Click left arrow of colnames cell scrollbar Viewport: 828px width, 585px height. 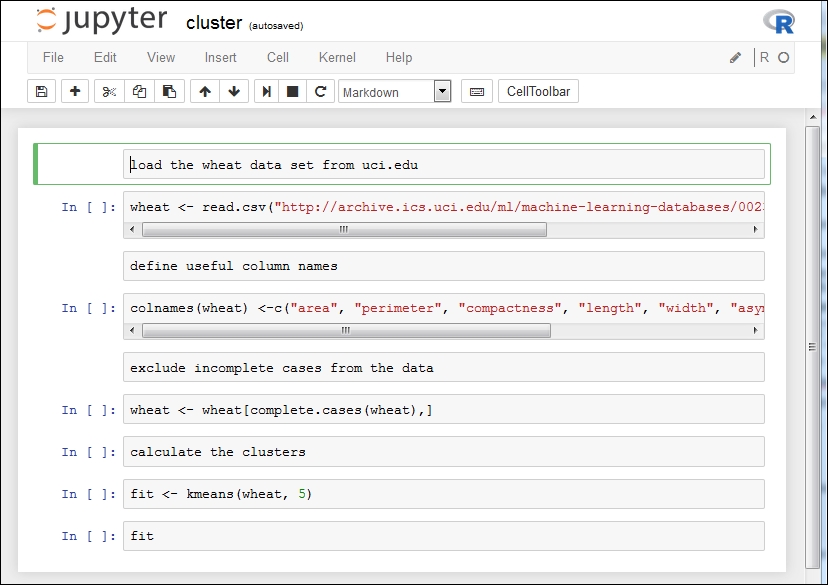click(x=132, y=331)
